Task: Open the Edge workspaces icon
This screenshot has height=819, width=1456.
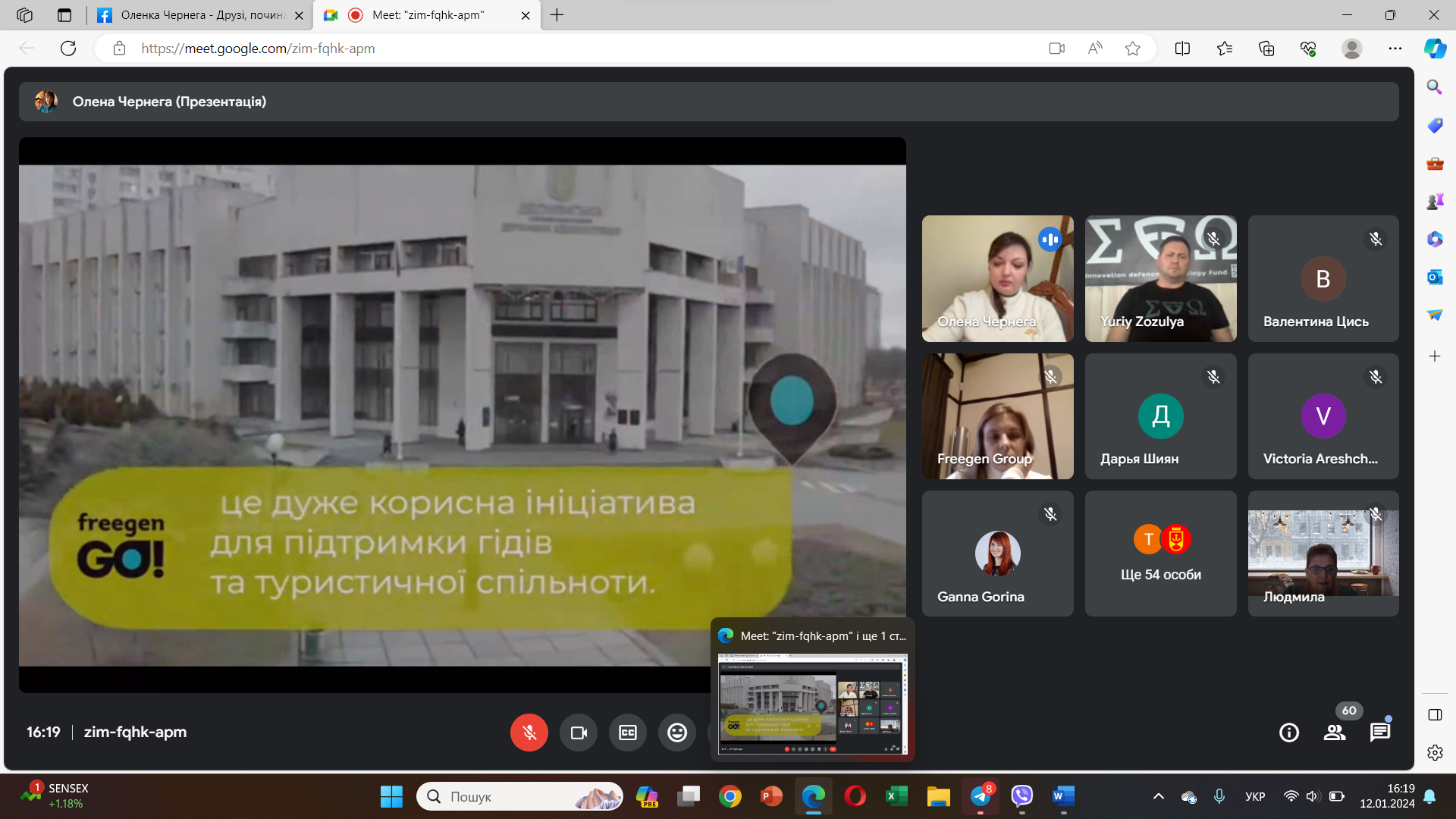Action: click(x=25, y=15)
